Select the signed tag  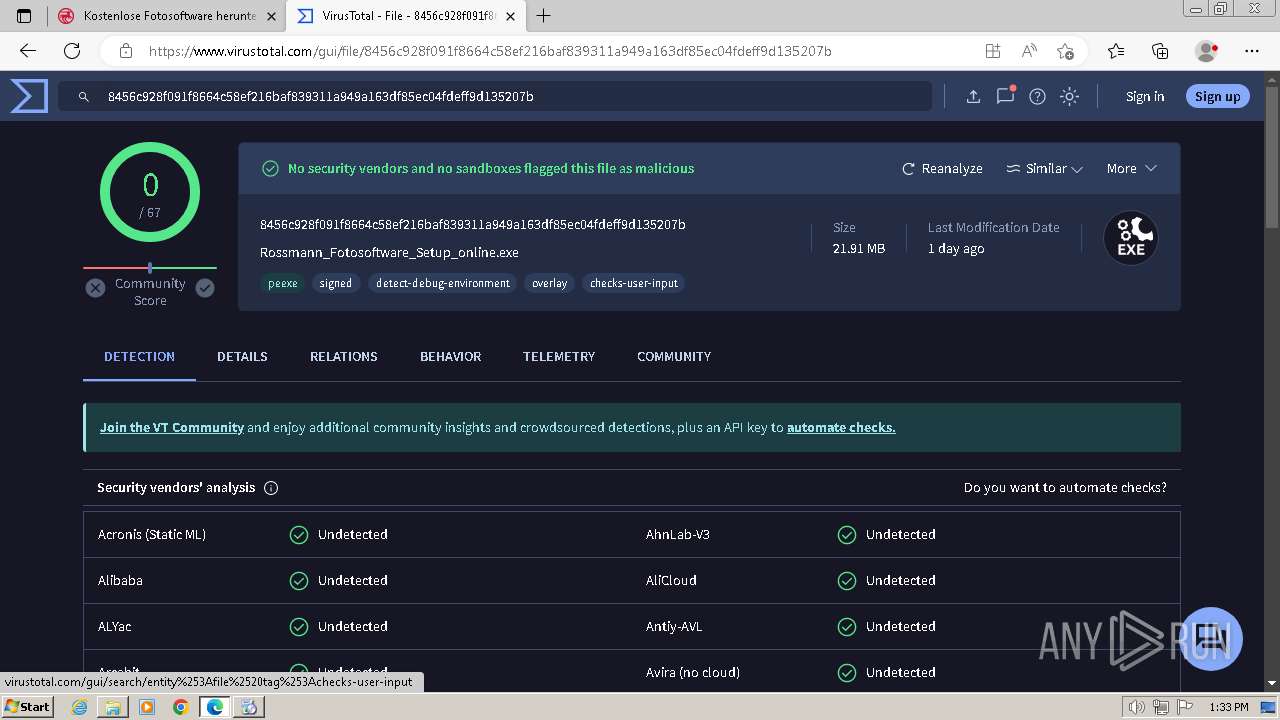(x=336, y=283)
